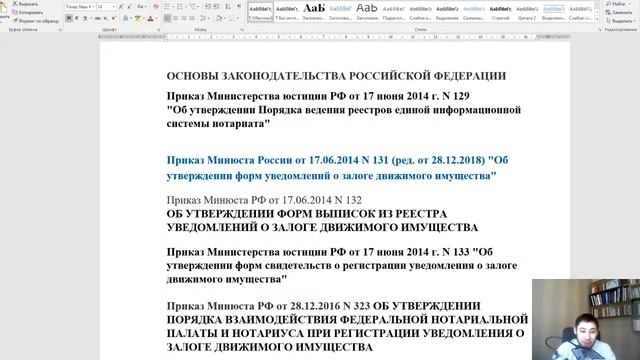The height and width of the screenshot is (360, 640).
Task: Click the Find (Найти) button
Action: coord(618,4)
